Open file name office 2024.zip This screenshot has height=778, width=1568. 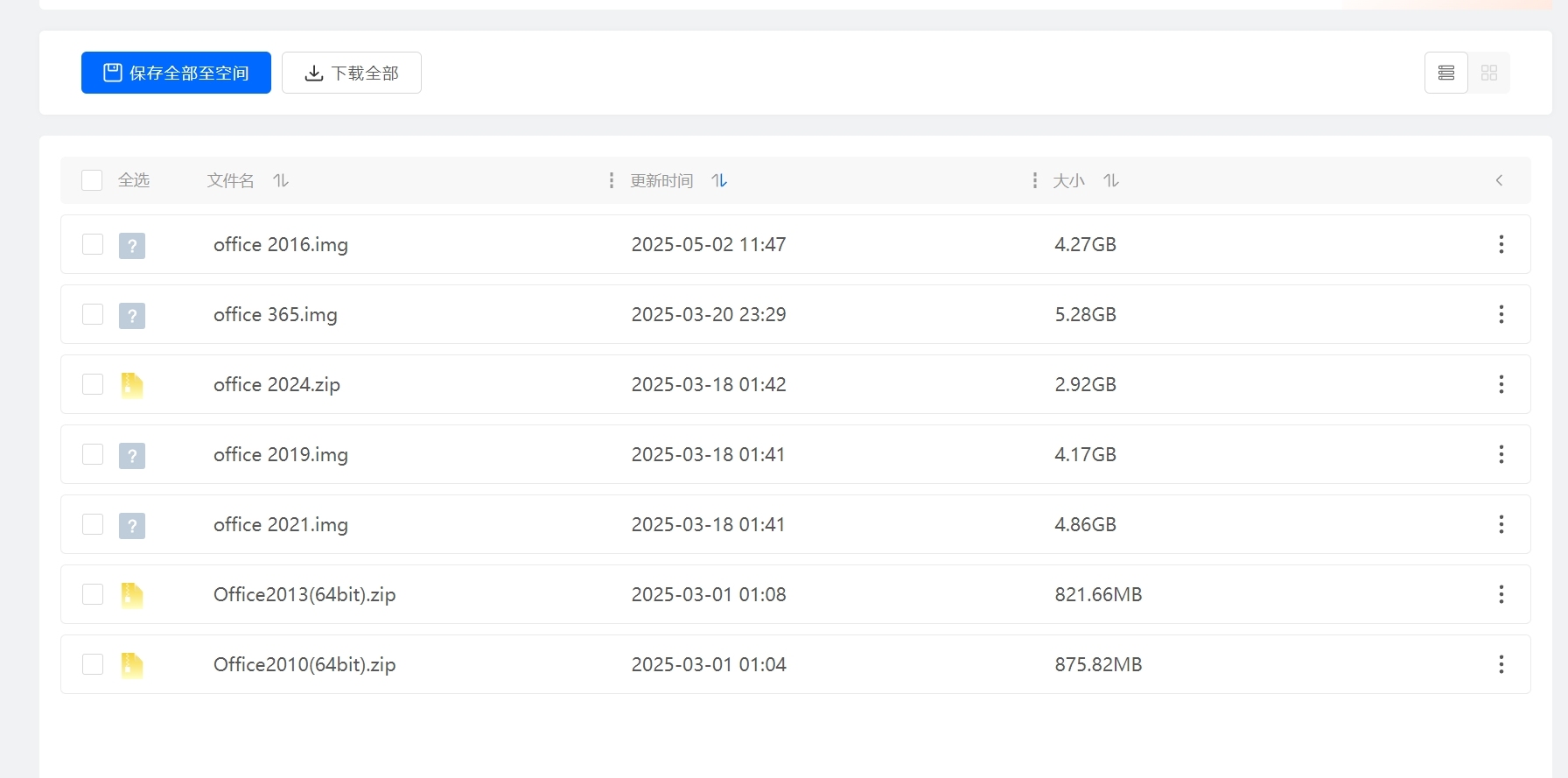point(276,384)
